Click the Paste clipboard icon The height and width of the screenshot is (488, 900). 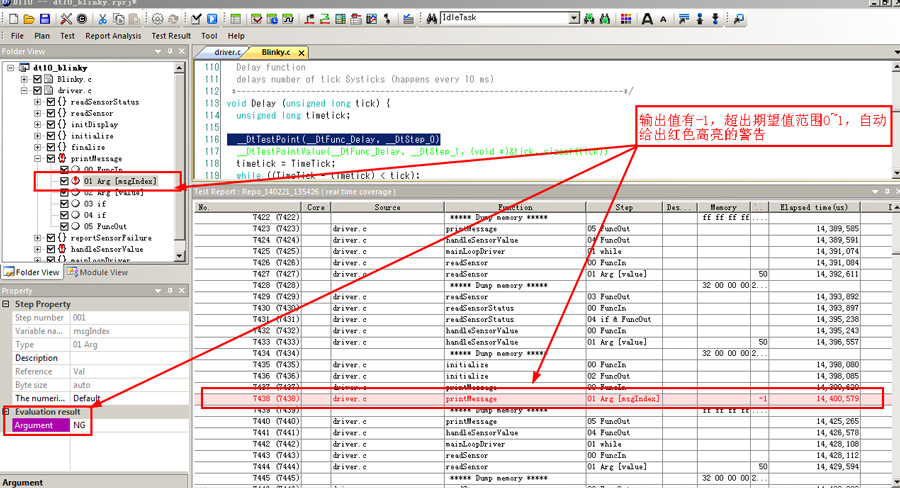click(134, 19)
